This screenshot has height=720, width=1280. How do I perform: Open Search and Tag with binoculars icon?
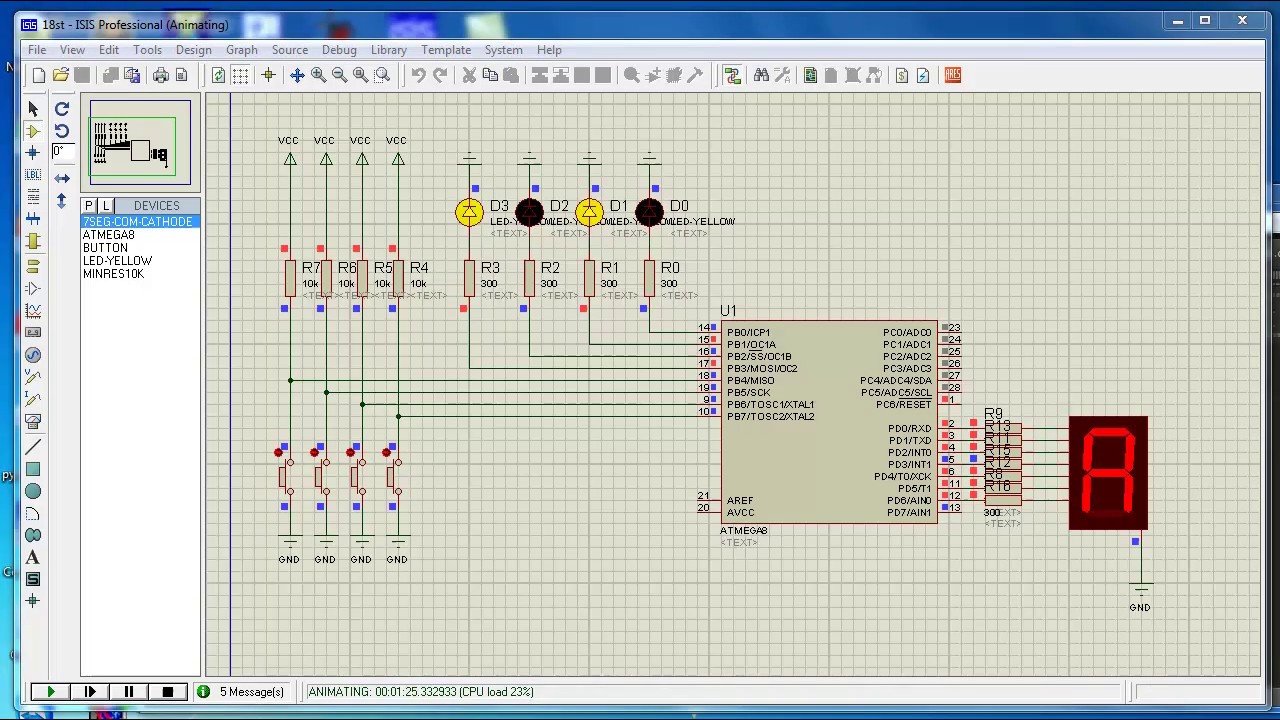pyautogui.click(x=761, y=75)
